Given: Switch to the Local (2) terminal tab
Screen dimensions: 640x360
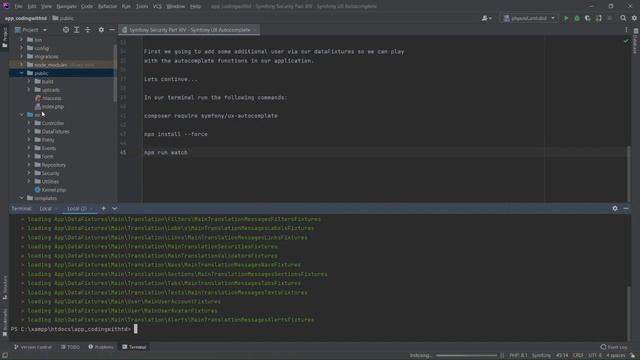Looking at the screenshot, I should 77,209.
